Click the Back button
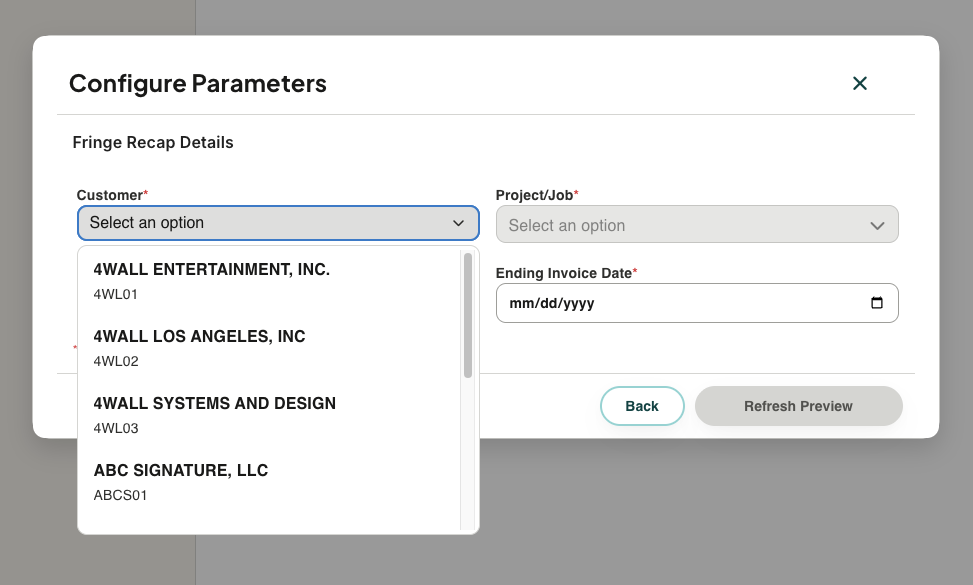973x585 pixels. pos(642,406)
